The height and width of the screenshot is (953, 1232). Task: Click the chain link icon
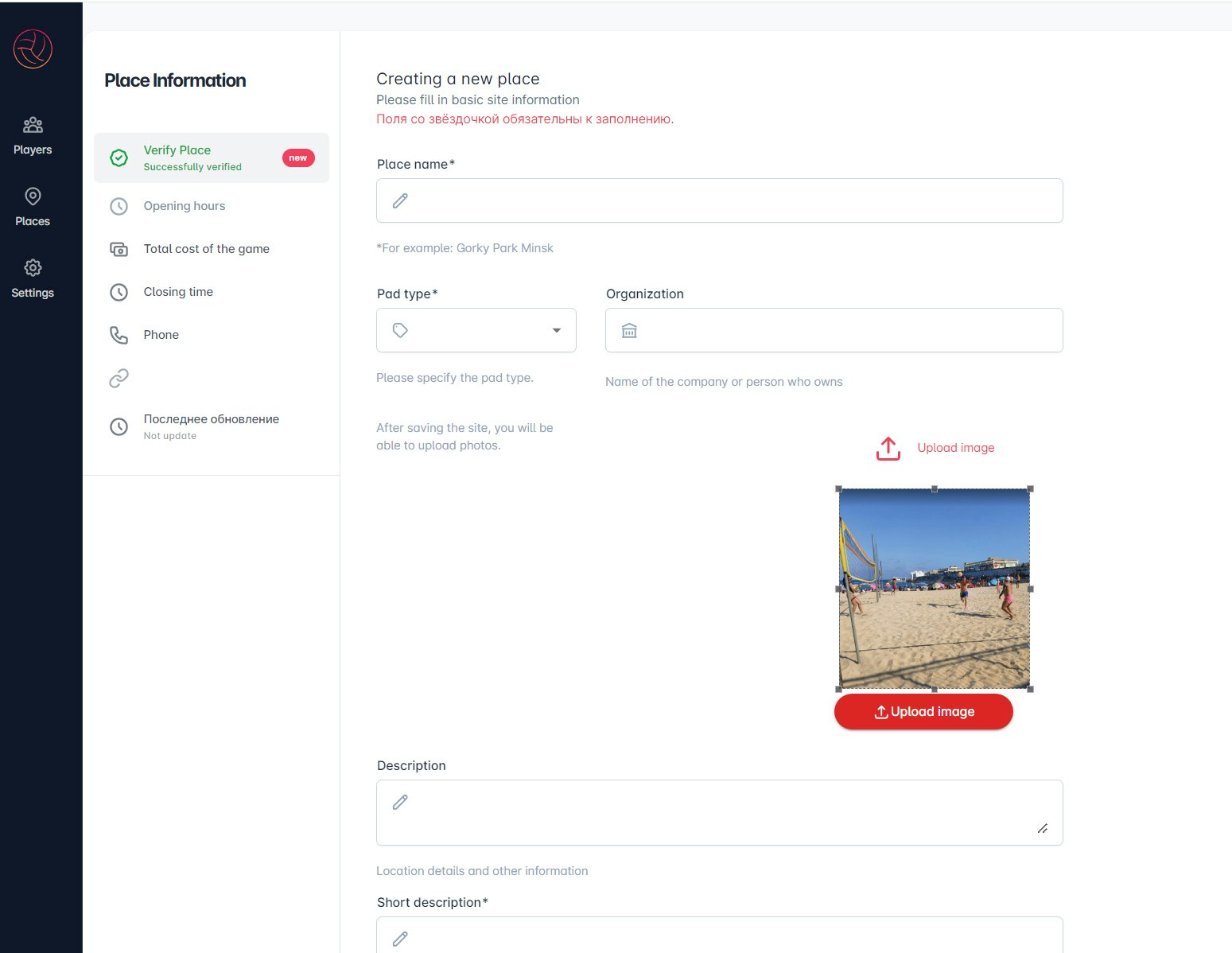tap(119, 378)
